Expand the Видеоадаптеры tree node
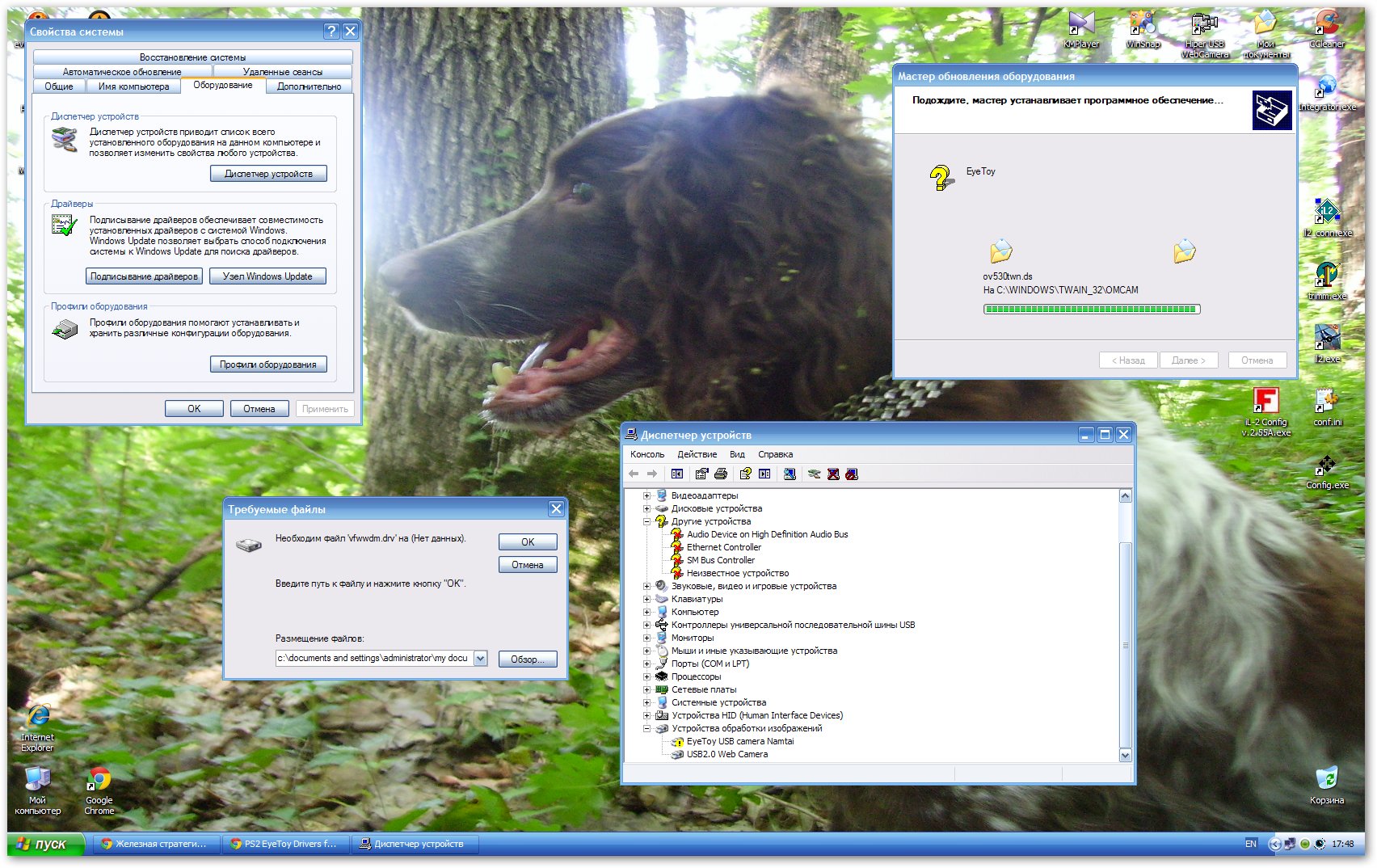The image size is (1377, 868). point(646,496)
